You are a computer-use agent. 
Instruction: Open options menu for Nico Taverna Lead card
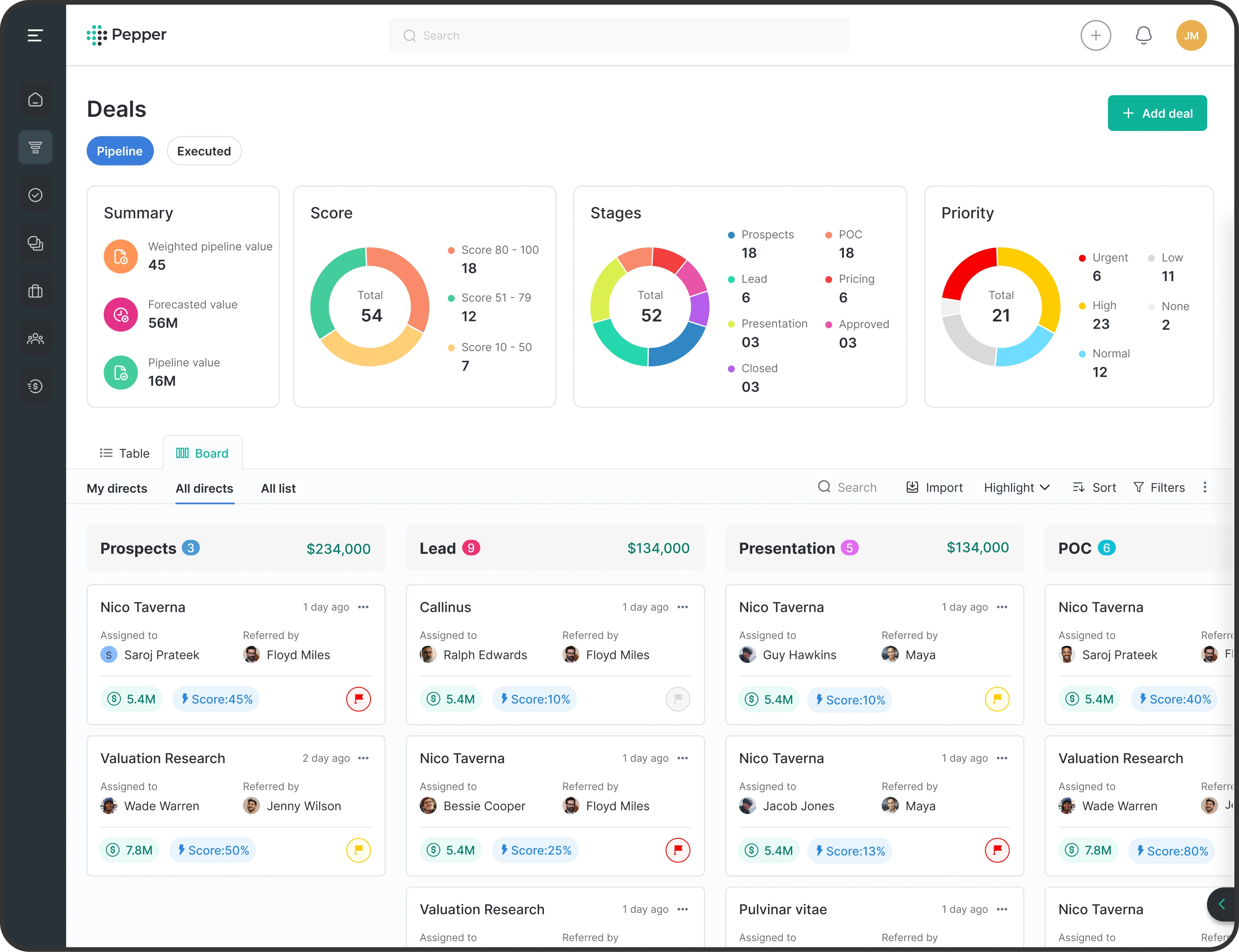pyautogui.click(x=682, y=758)
